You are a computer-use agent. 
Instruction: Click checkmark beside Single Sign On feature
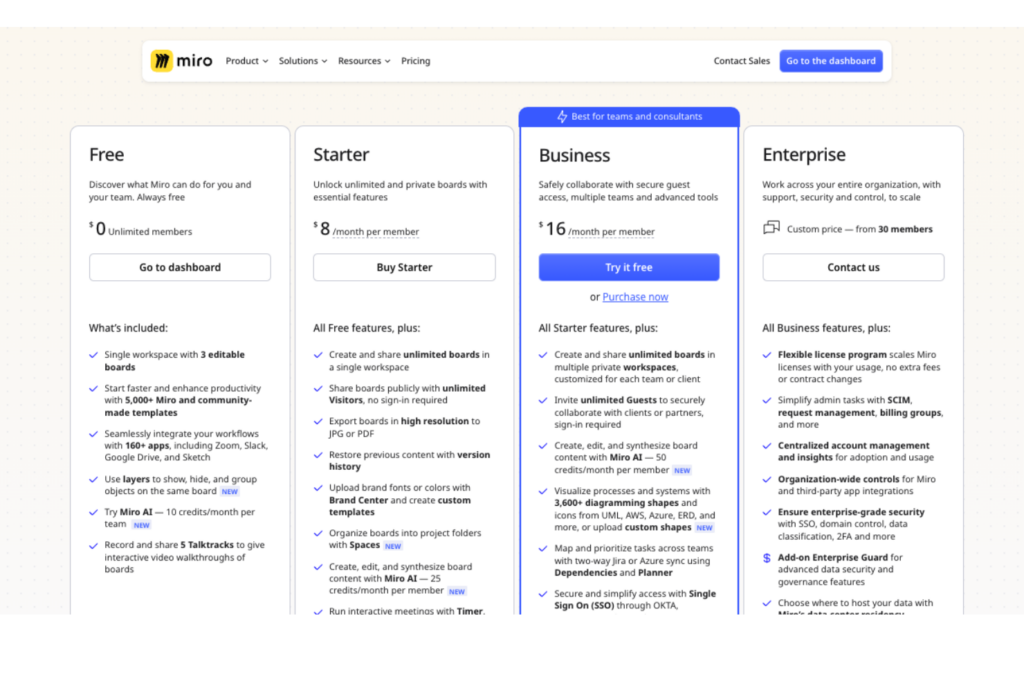(x=543, y=594)
